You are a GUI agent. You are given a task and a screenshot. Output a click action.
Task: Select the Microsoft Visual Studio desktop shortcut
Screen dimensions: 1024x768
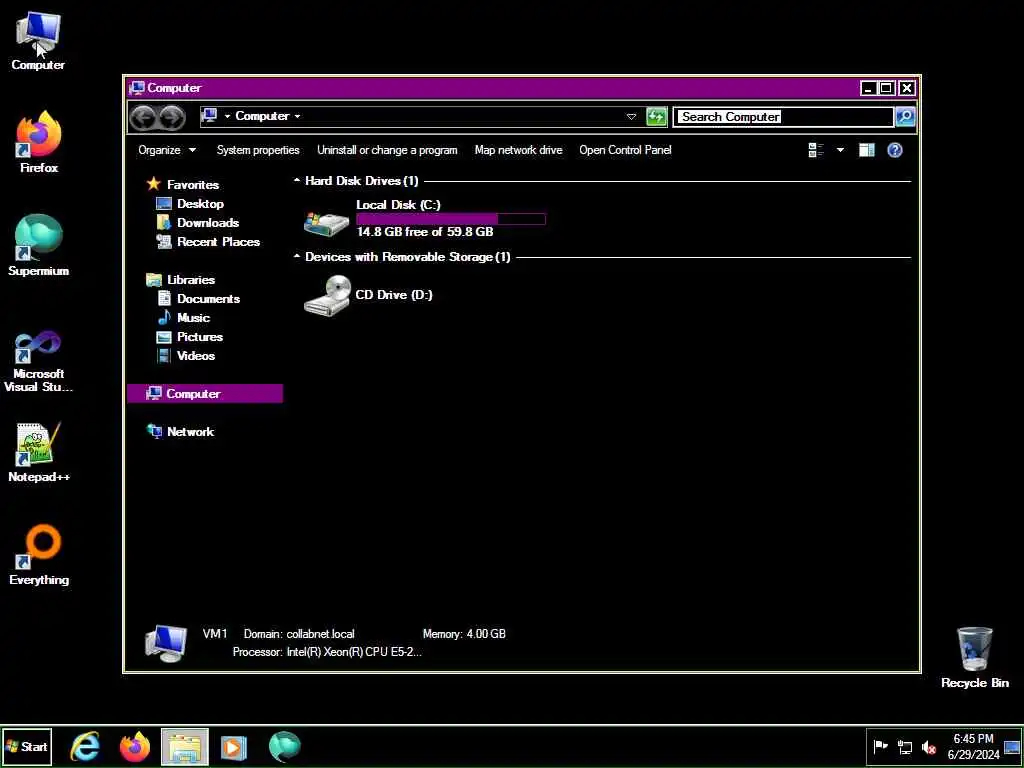(x=39, y=361)
